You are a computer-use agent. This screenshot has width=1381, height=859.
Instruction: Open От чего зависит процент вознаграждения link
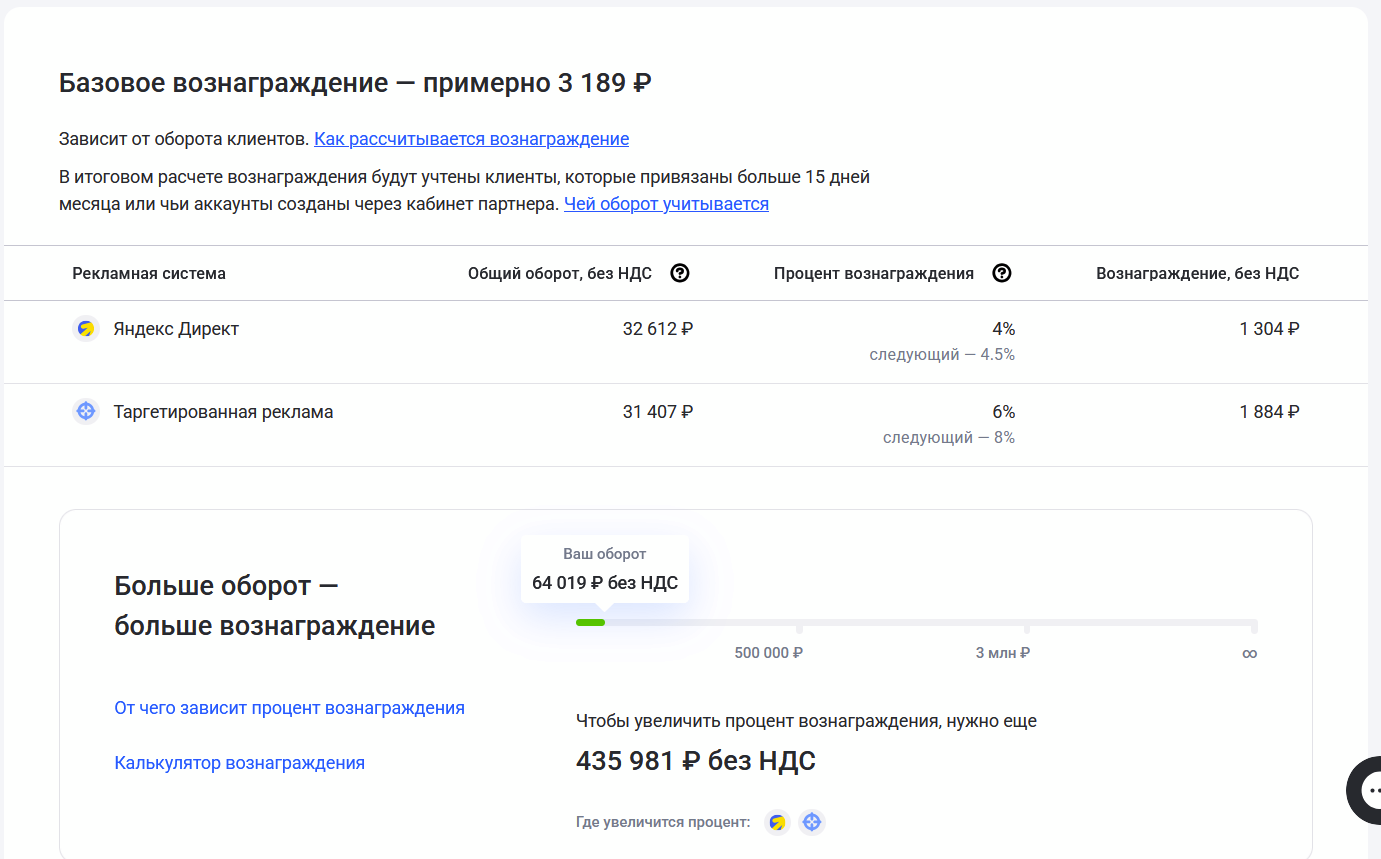point(289,707)
